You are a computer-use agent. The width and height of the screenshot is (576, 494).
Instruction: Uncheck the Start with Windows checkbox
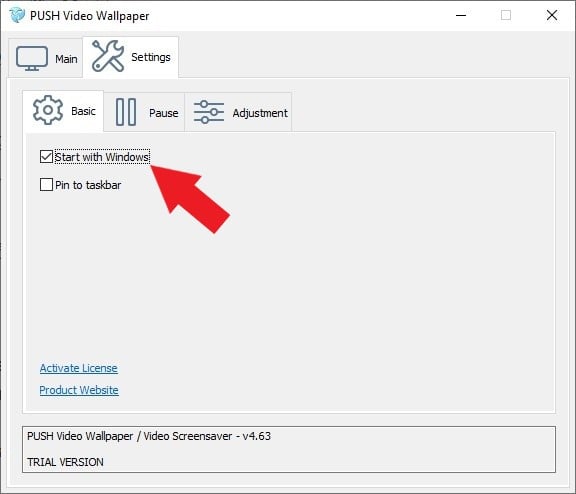tap(46, 157)
